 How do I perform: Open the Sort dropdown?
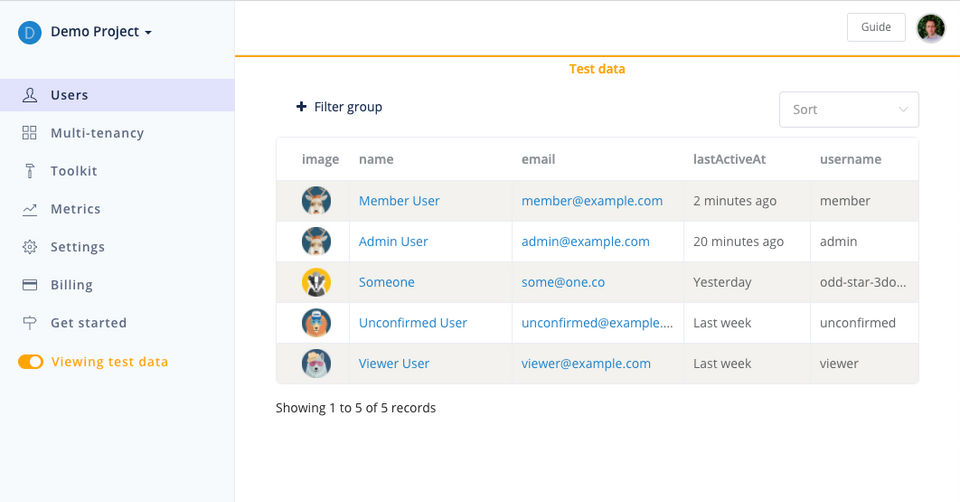point(848,110)
